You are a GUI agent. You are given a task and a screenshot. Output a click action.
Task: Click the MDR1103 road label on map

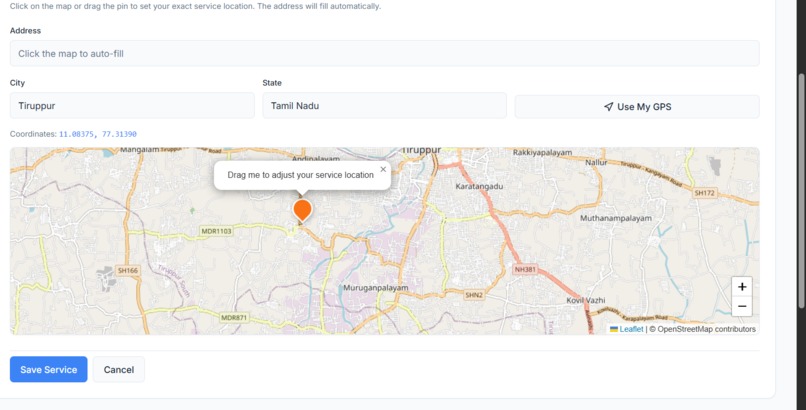(216, 231)
